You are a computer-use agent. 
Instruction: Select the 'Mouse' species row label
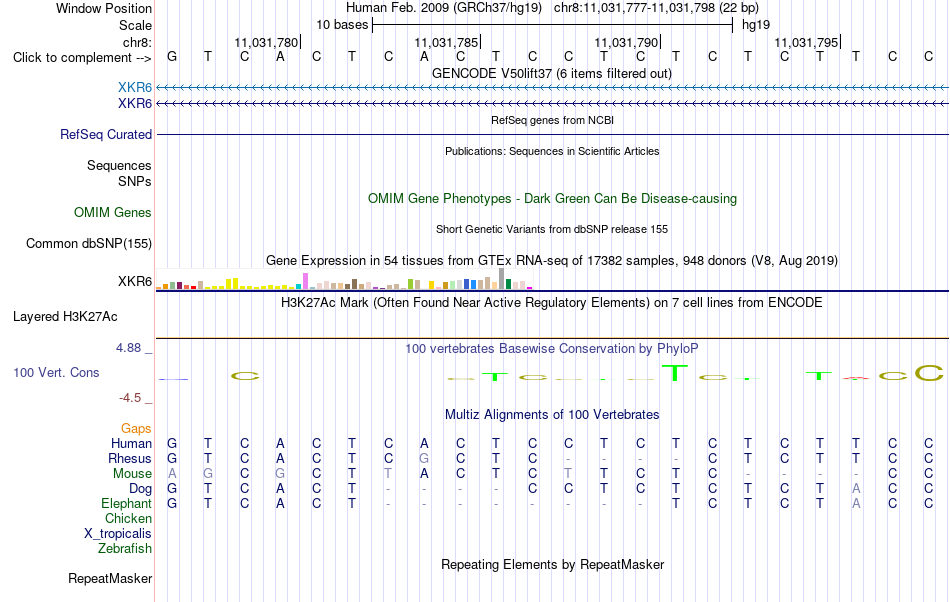tap(132, 474)
